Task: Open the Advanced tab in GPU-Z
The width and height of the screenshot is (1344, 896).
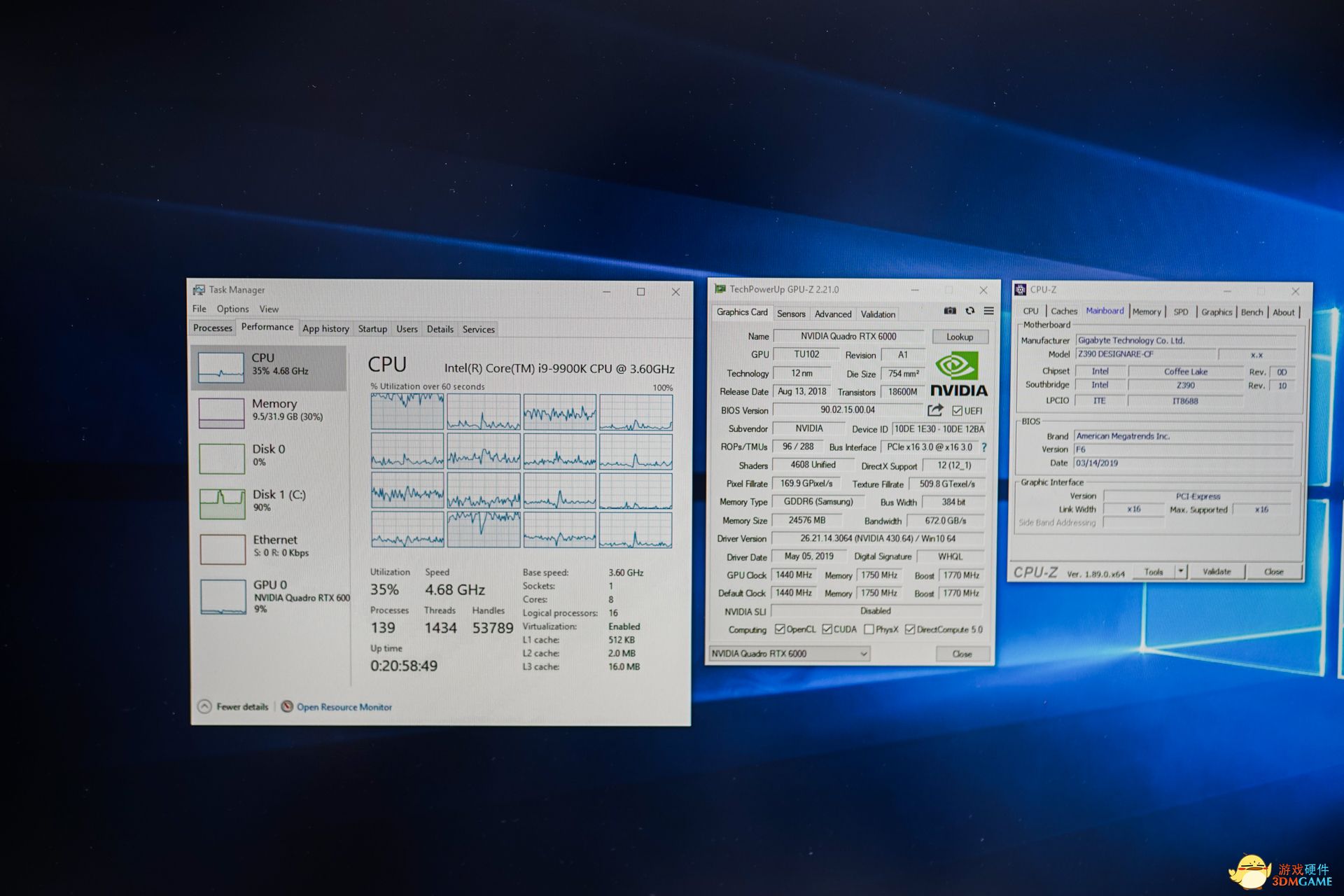Action: tap(833, 314)
